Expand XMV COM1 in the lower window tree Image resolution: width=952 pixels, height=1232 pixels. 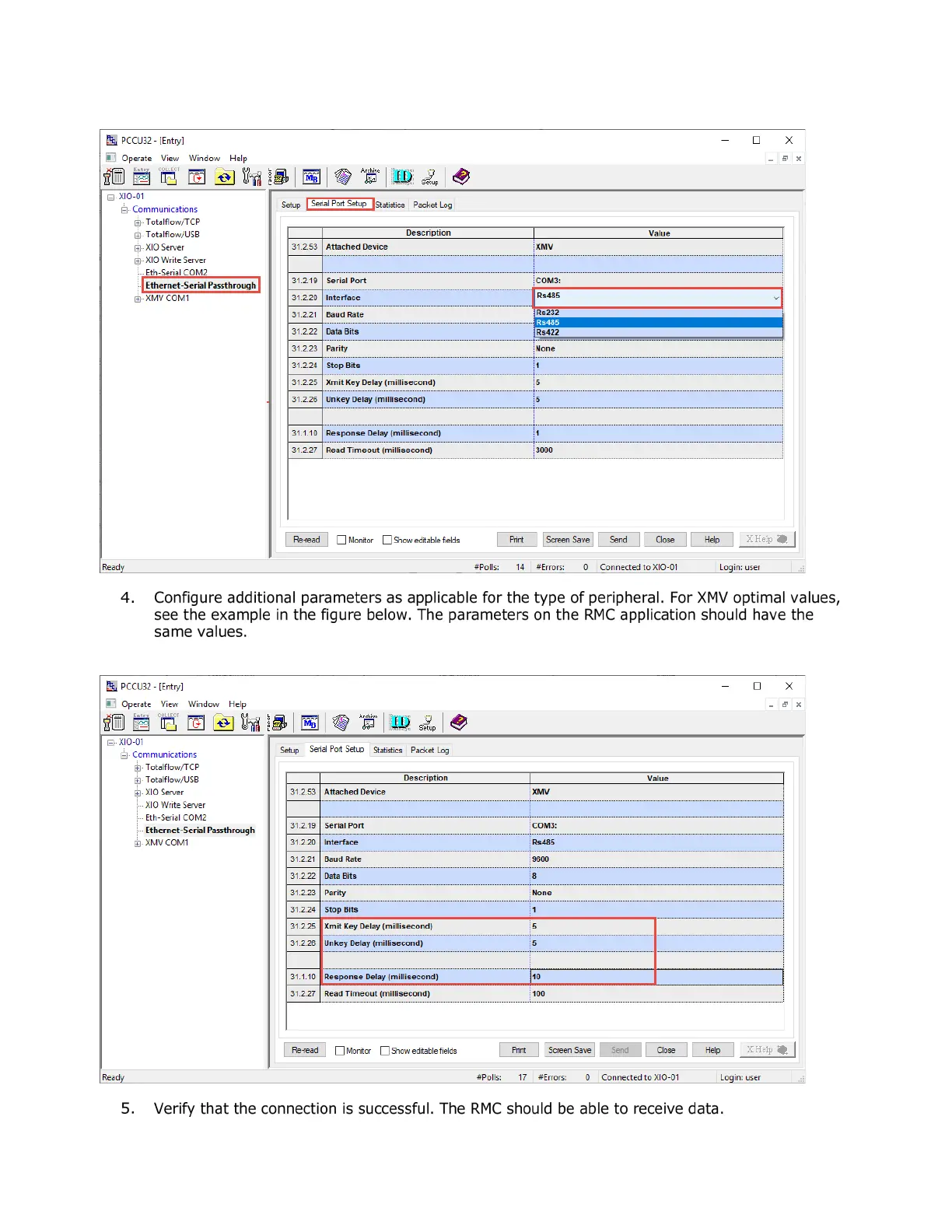(138, 843)
